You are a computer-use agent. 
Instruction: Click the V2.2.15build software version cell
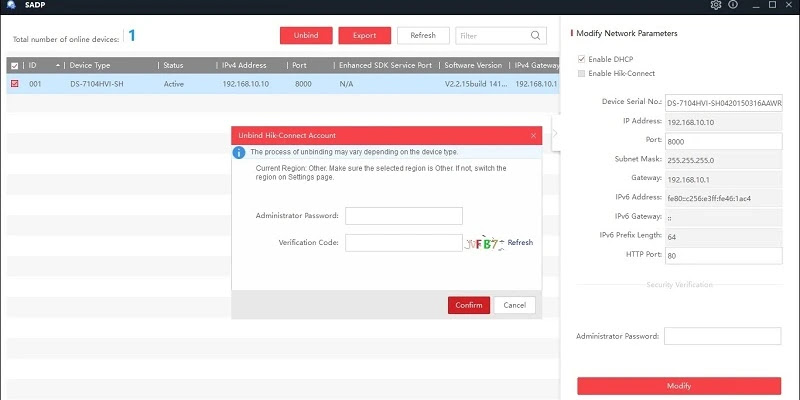pos(476,84)
